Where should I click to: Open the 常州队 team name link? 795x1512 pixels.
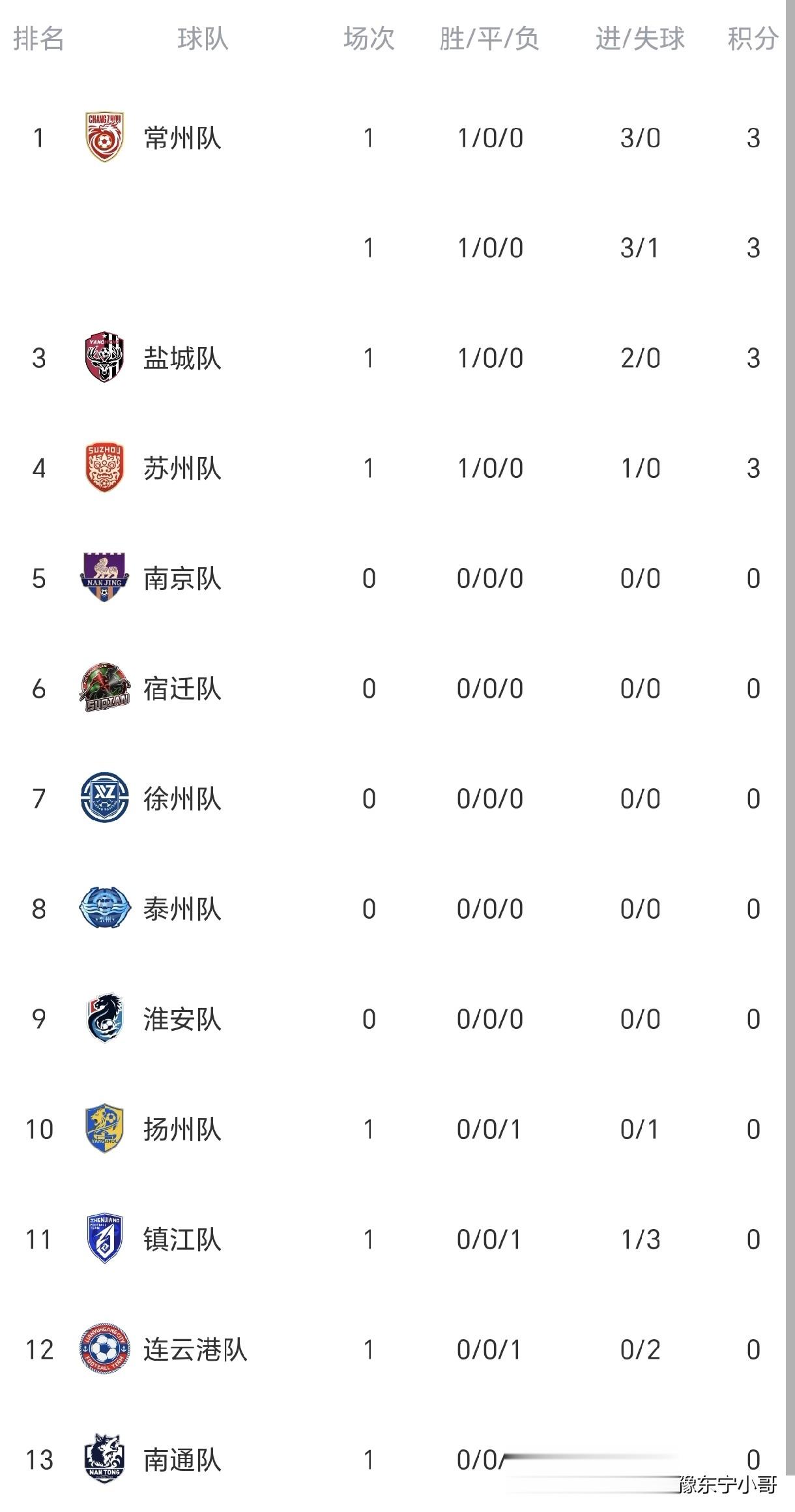182,138
